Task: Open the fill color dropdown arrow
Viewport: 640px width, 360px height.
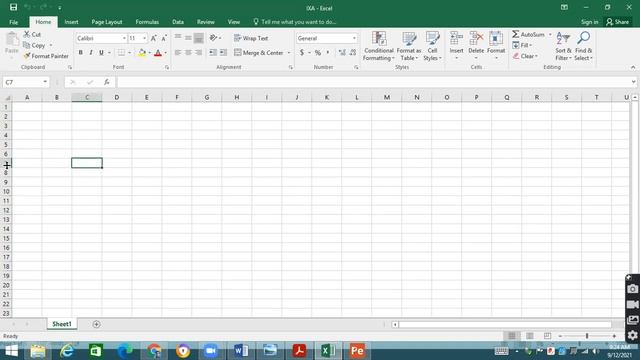Action: [149, 53]
